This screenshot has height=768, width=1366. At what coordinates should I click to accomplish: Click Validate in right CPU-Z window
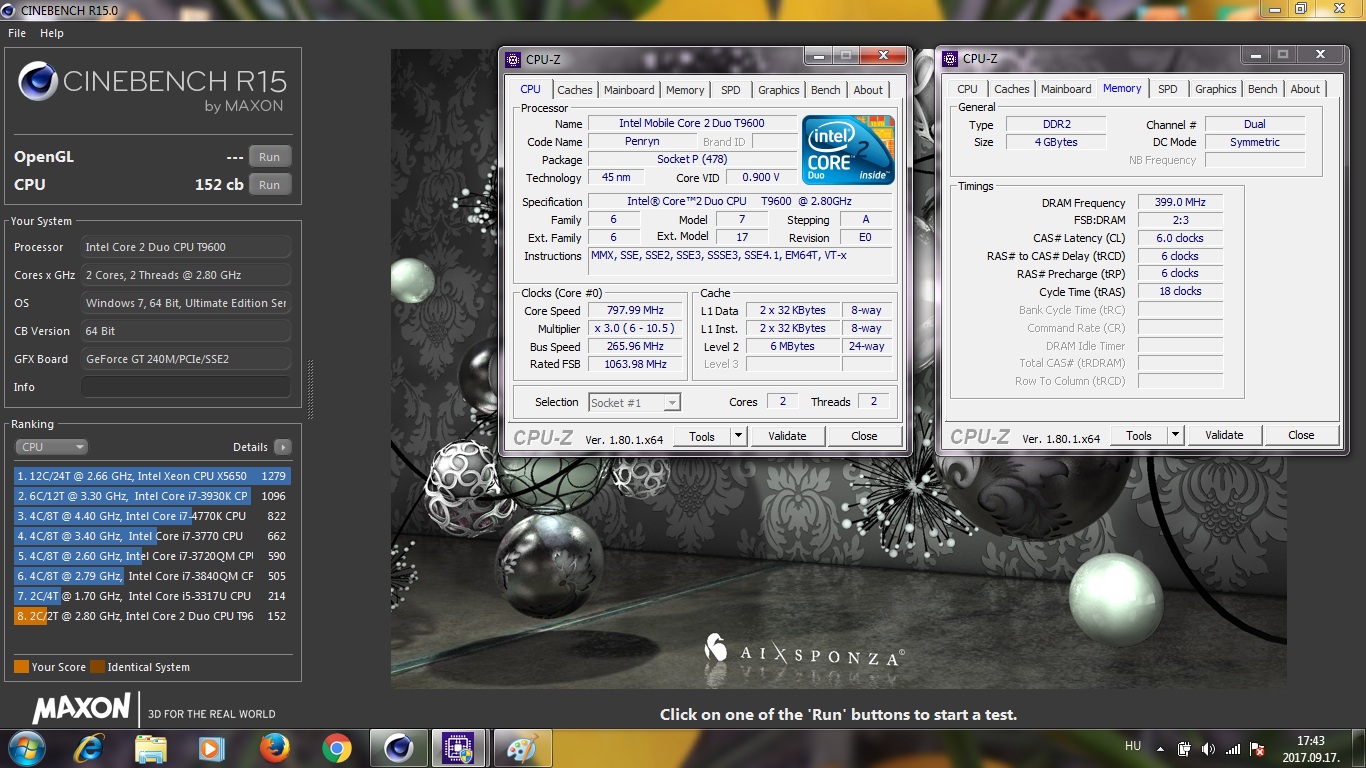pyautogui.click(x=1224, y=435)
